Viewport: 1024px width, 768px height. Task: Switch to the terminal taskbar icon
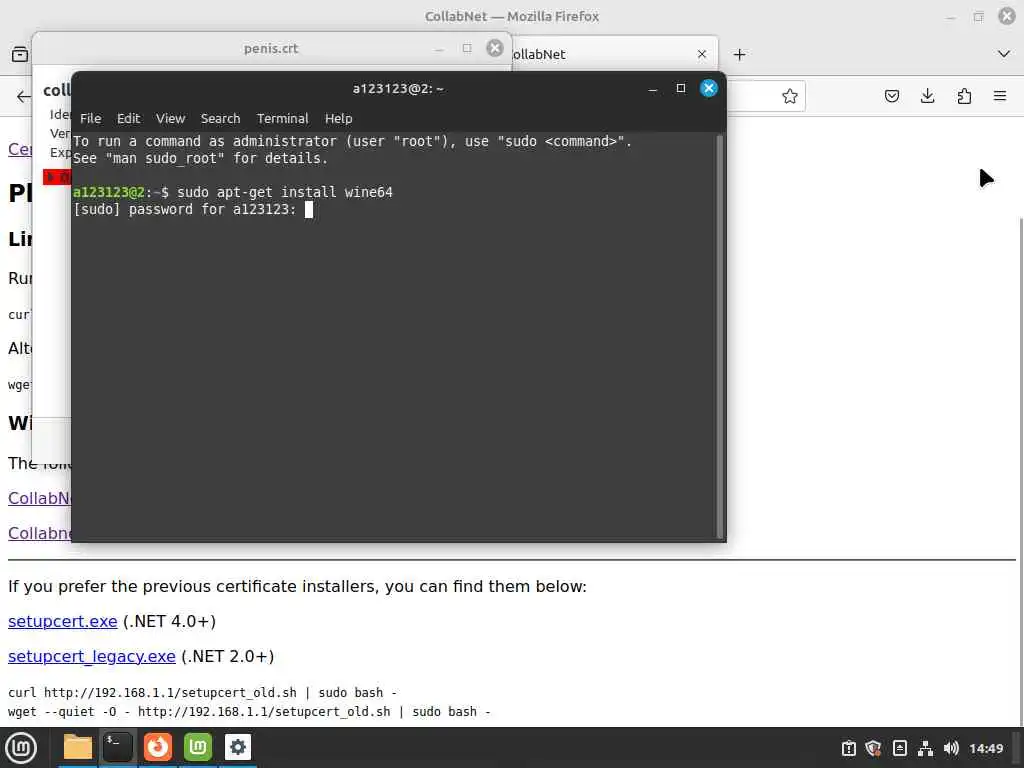[x=118, y=747]
